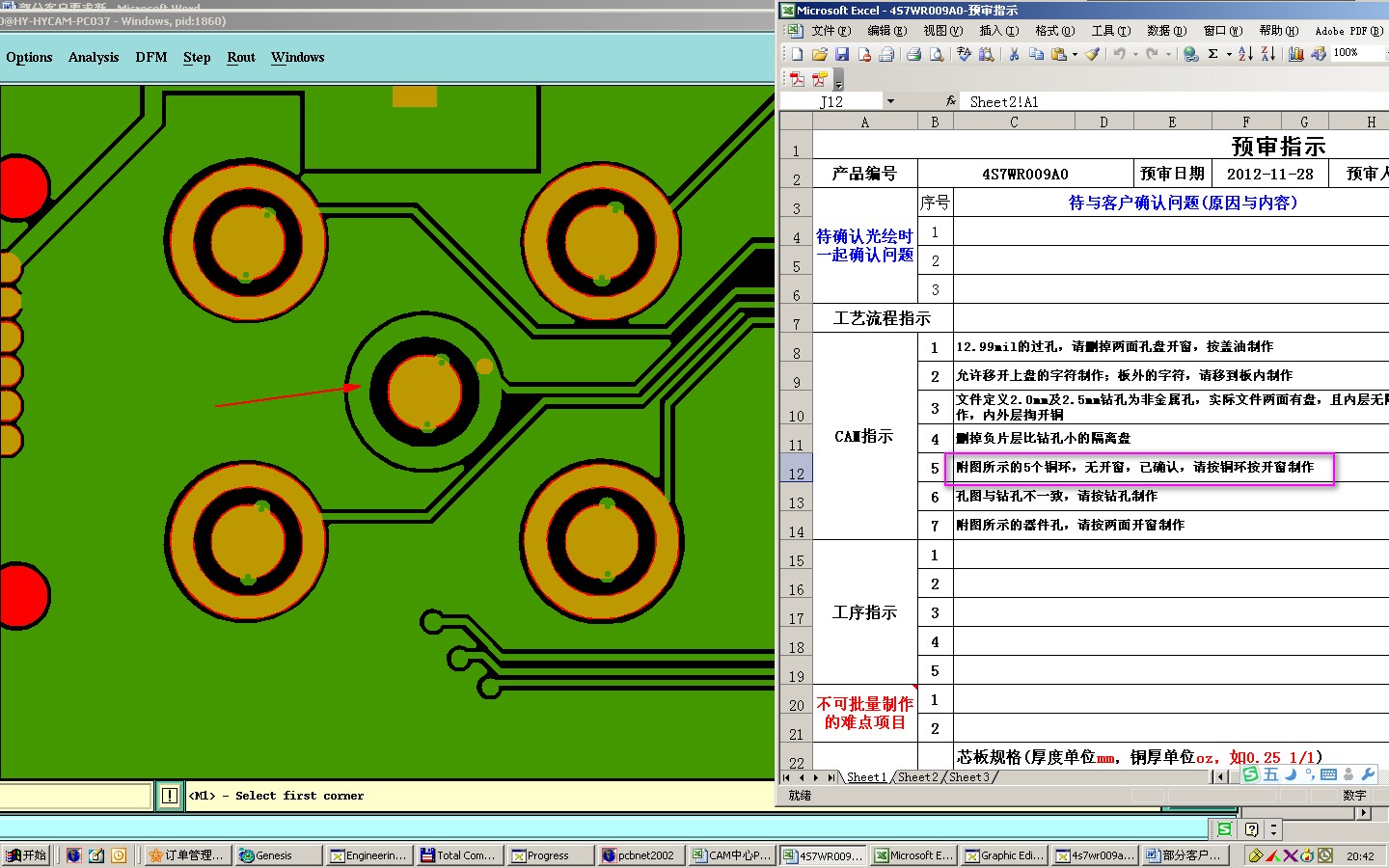Viewport: 1389px width, 868px height.
Task: Create a new workbook in Excel
Action: [797, 54]
